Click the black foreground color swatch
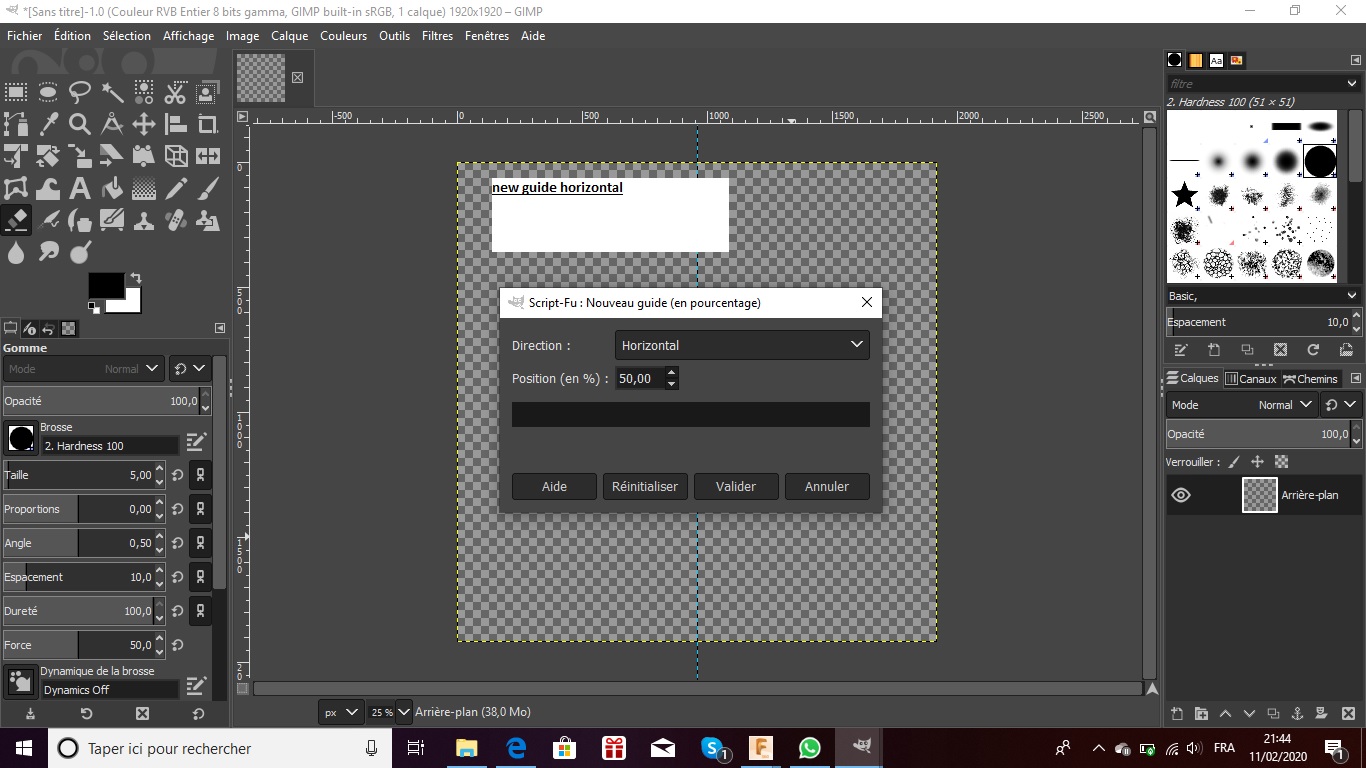1366x768 pixels. point(106,285)
